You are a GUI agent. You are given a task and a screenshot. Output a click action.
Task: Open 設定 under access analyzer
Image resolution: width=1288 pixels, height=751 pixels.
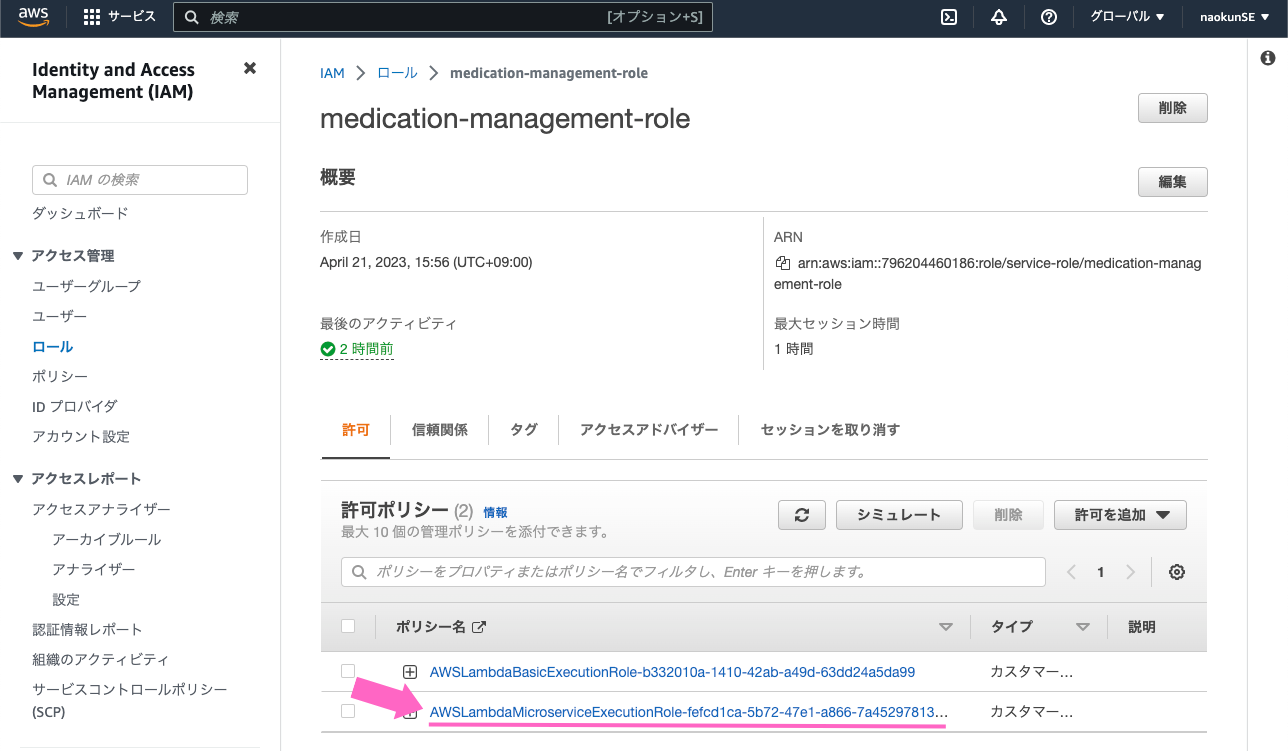(x=66, y=600)
